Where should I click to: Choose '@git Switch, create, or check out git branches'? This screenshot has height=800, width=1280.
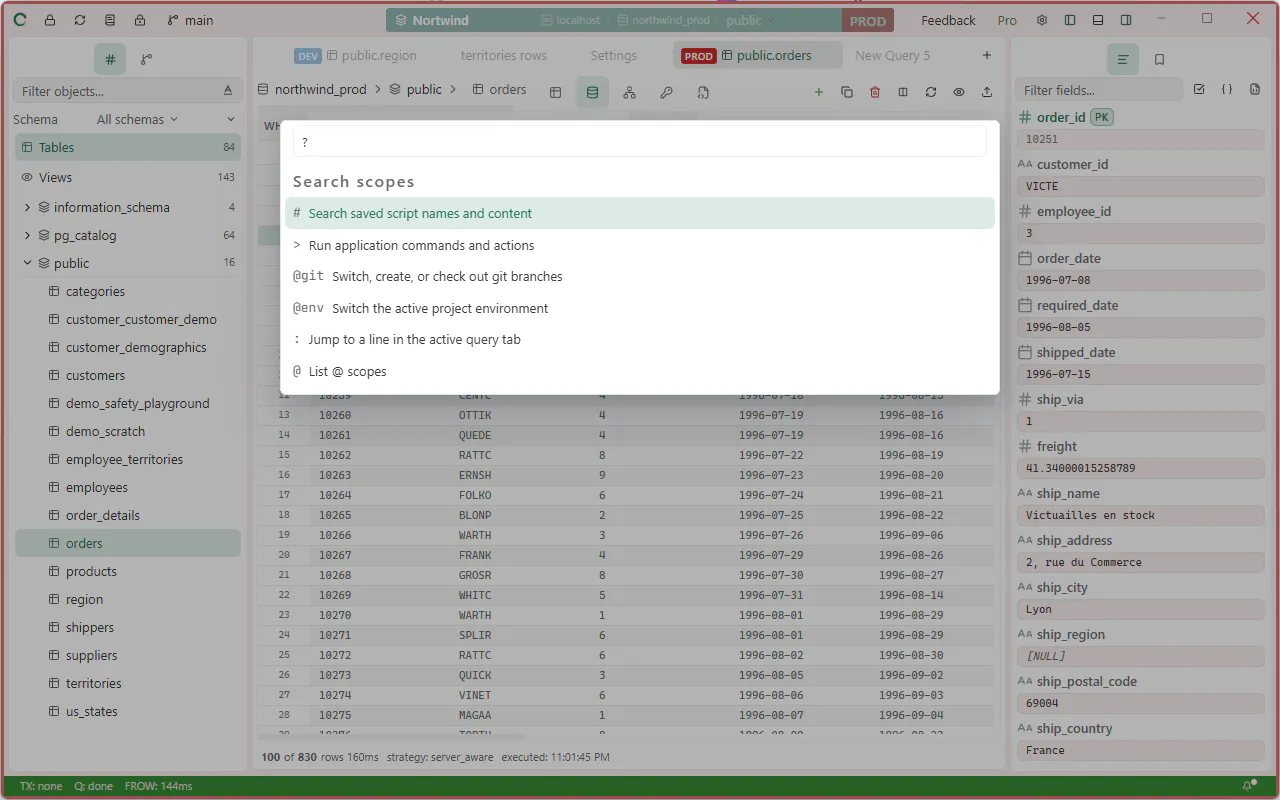(640, 276)
